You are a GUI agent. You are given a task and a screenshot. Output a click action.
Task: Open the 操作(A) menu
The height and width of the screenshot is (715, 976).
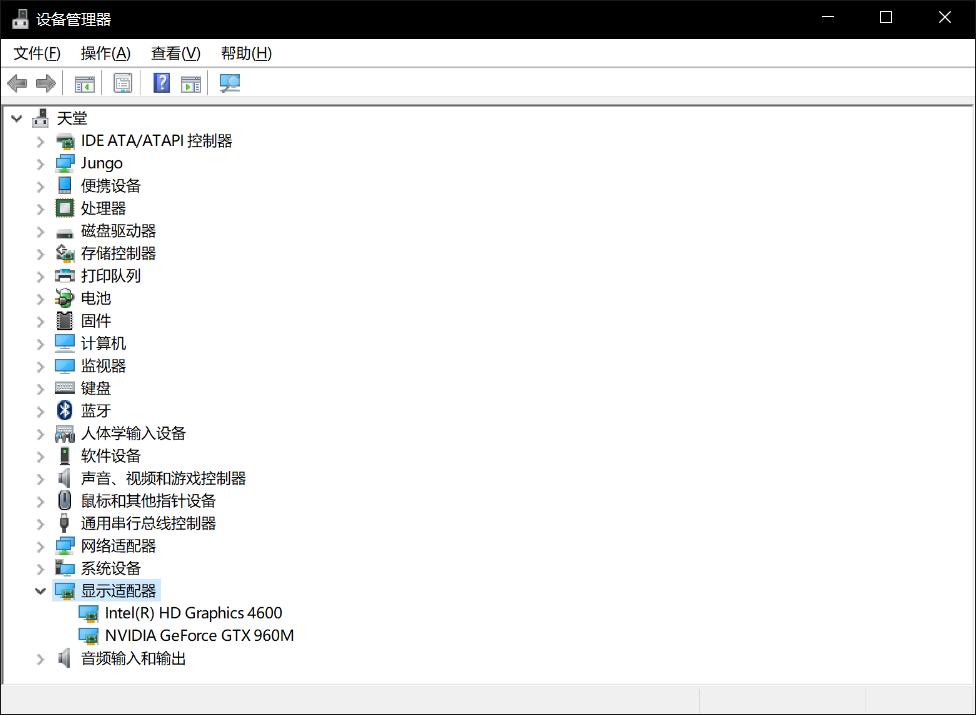(105, 54)
